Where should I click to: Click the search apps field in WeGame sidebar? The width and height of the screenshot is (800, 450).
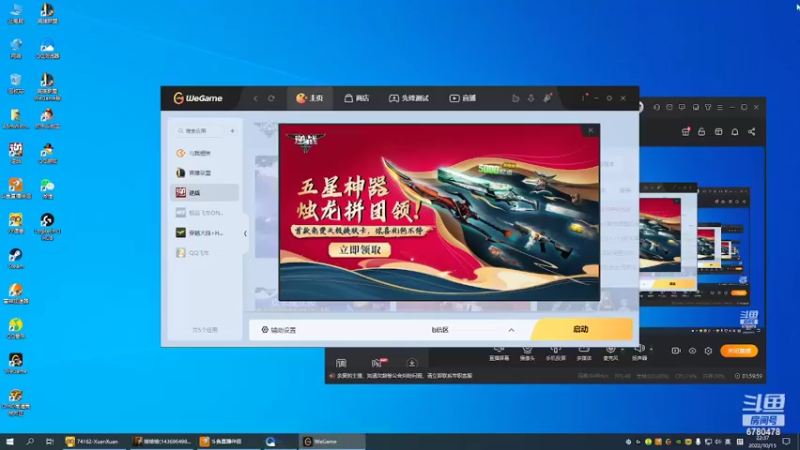(199, 131)
